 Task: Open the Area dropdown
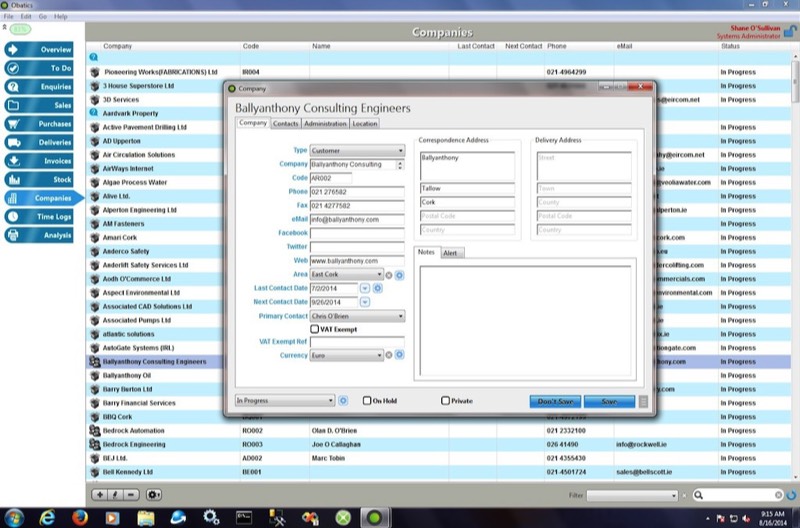click(x=346, y=274)
